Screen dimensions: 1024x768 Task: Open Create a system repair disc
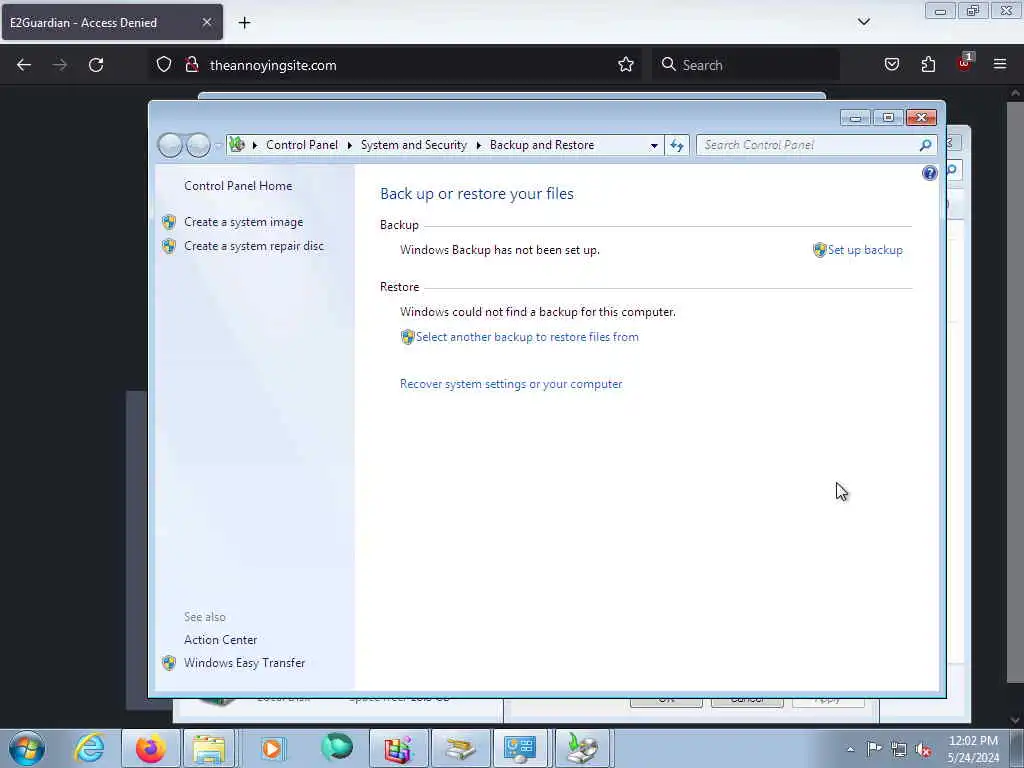click(x=253, y=246)
